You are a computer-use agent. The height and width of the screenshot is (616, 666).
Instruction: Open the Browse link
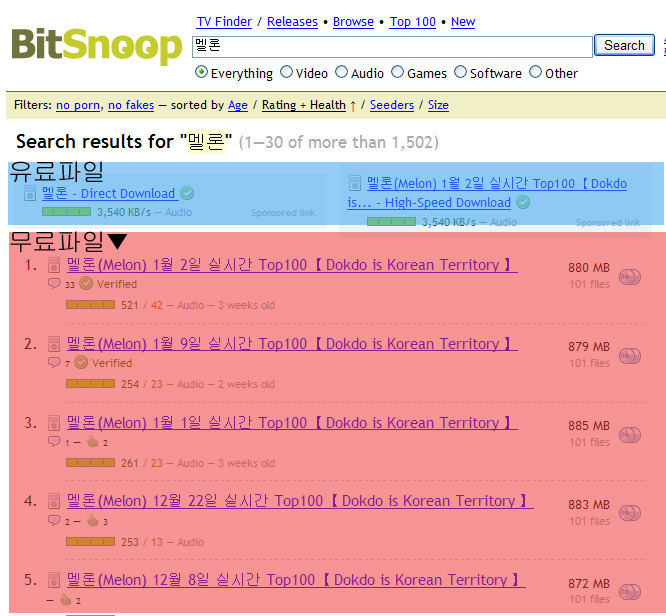353,22
